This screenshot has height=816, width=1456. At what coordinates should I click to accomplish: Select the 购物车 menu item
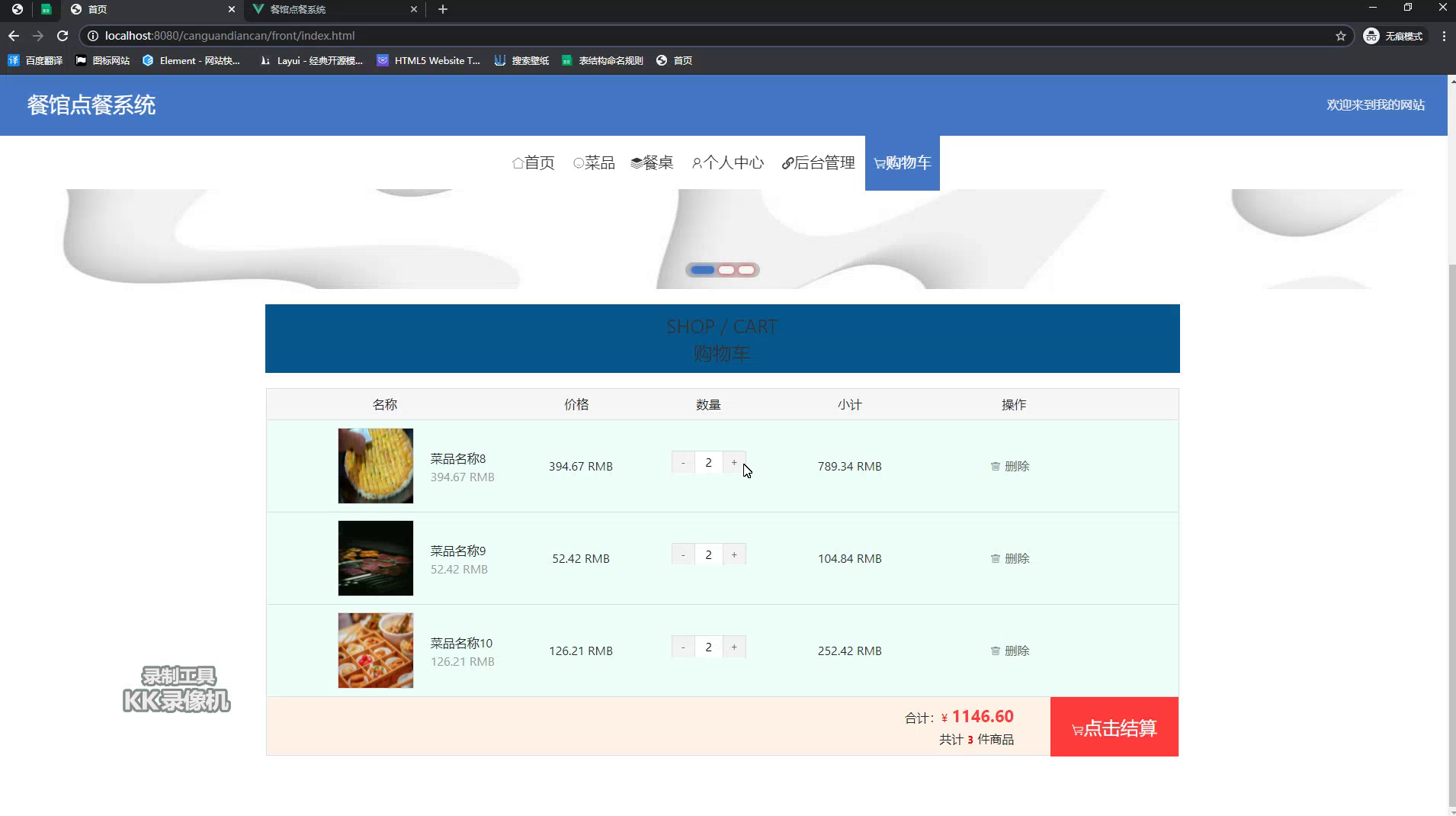coord(903,162)
